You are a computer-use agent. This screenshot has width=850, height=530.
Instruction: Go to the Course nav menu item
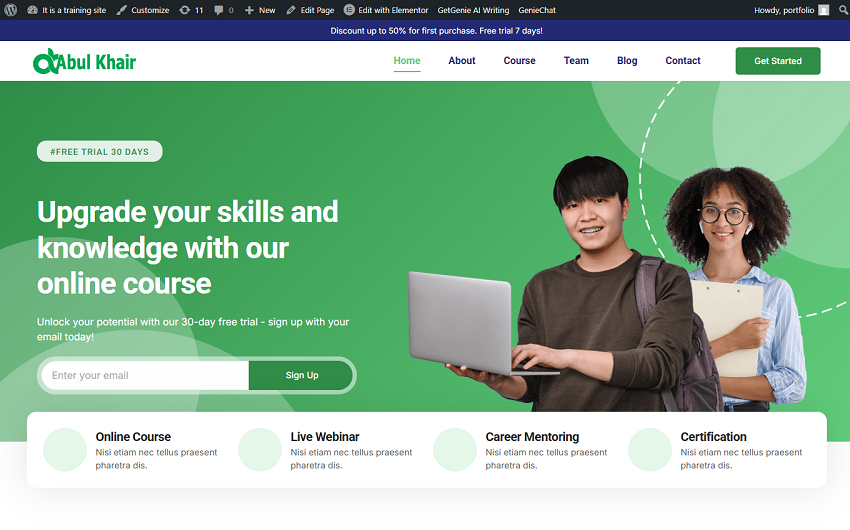519,61
